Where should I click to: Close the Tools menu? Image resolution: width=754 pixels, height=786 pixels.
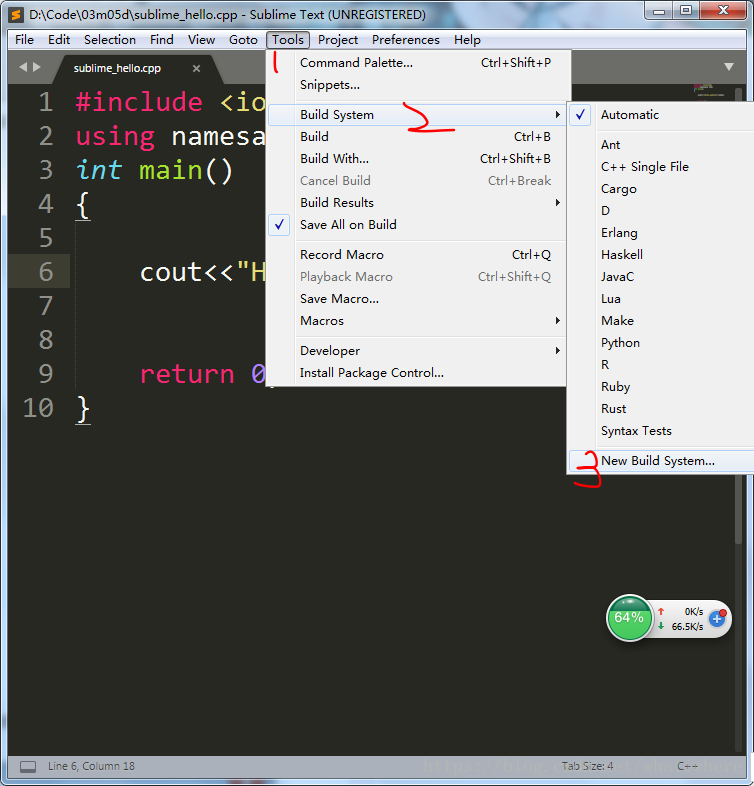(288, 40)
